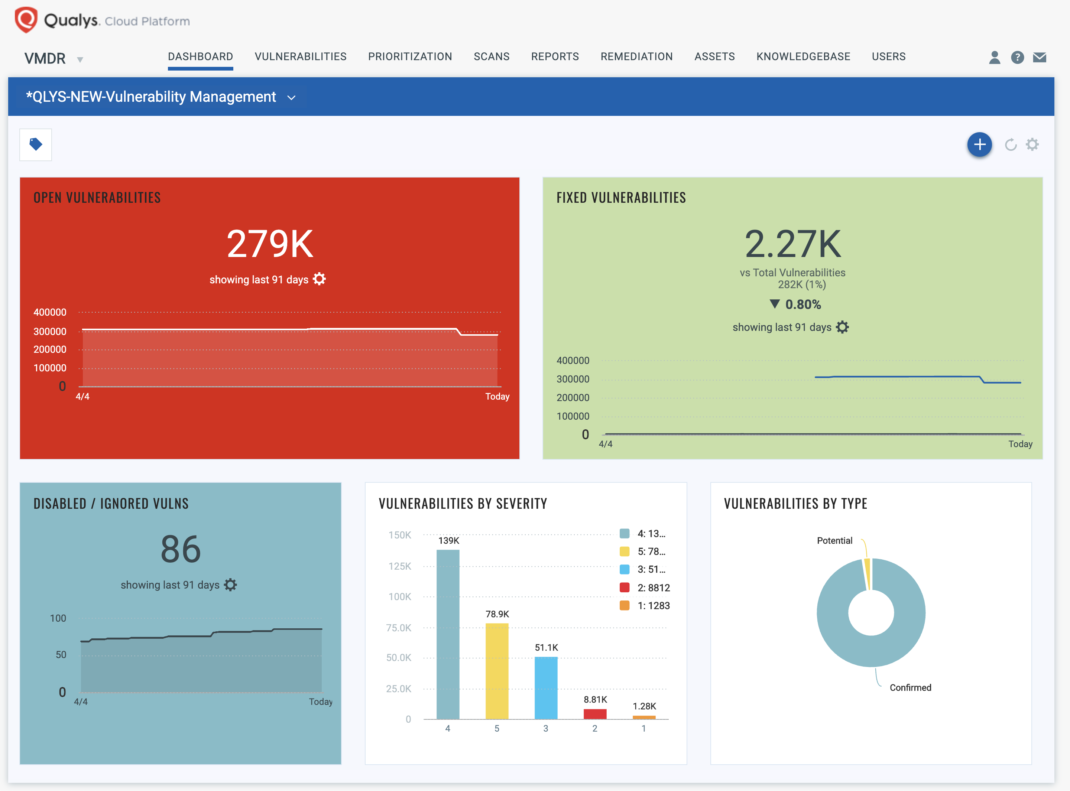Click the *QLYS-NEW-Vulnerability Management dashboard title
This screenshot has height=791, width=1070.
point(151,97)
